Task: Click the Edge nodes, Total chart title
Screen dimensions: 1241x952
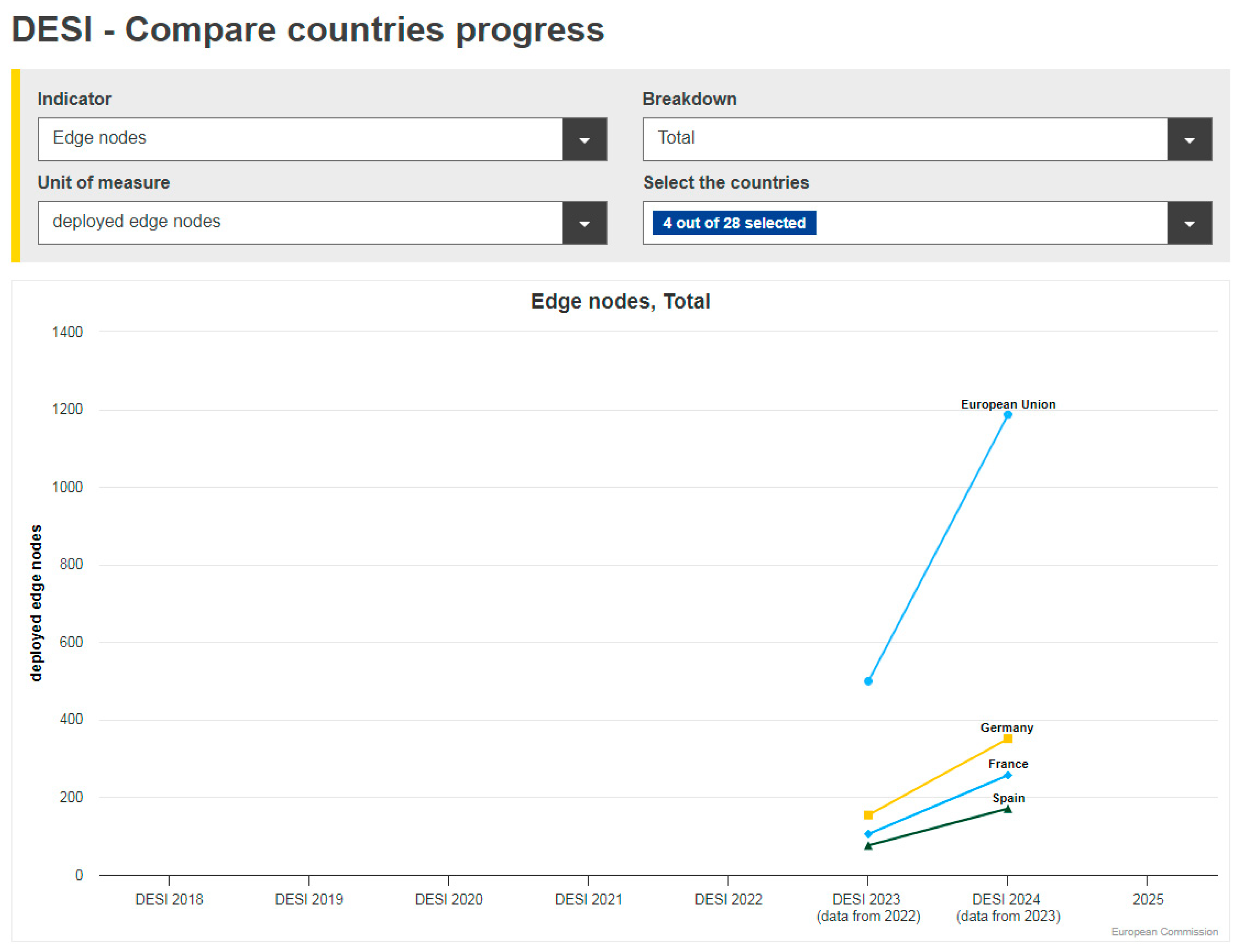Action: coord(620,302)
